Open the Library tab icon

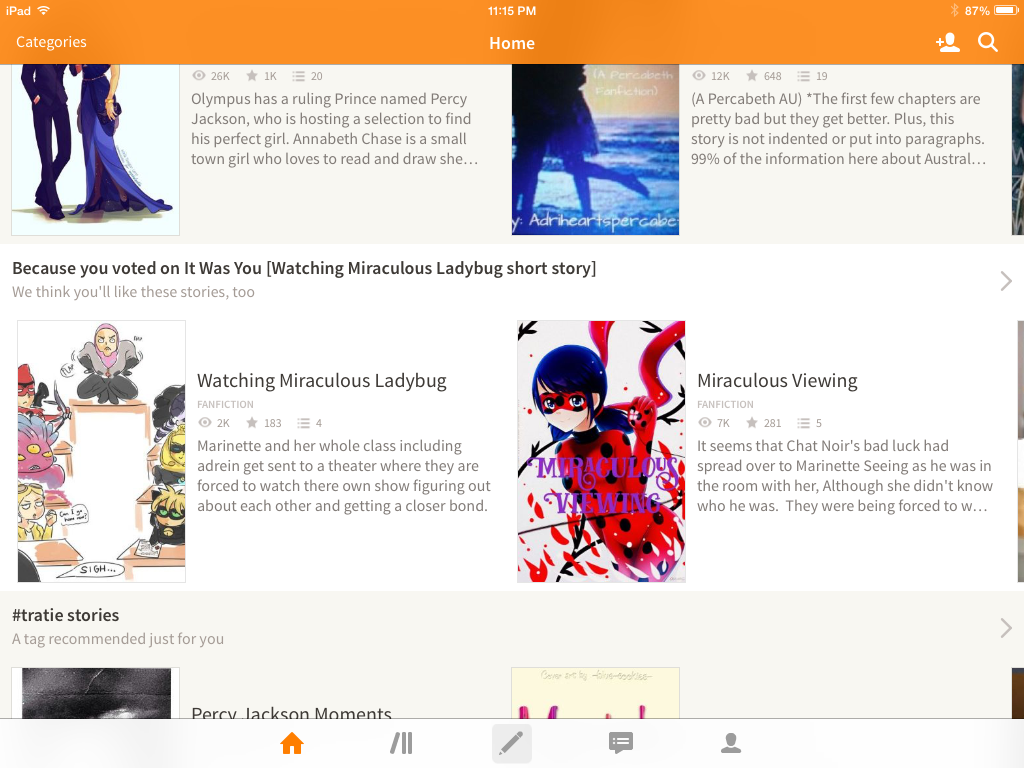[x=402, y=743]
